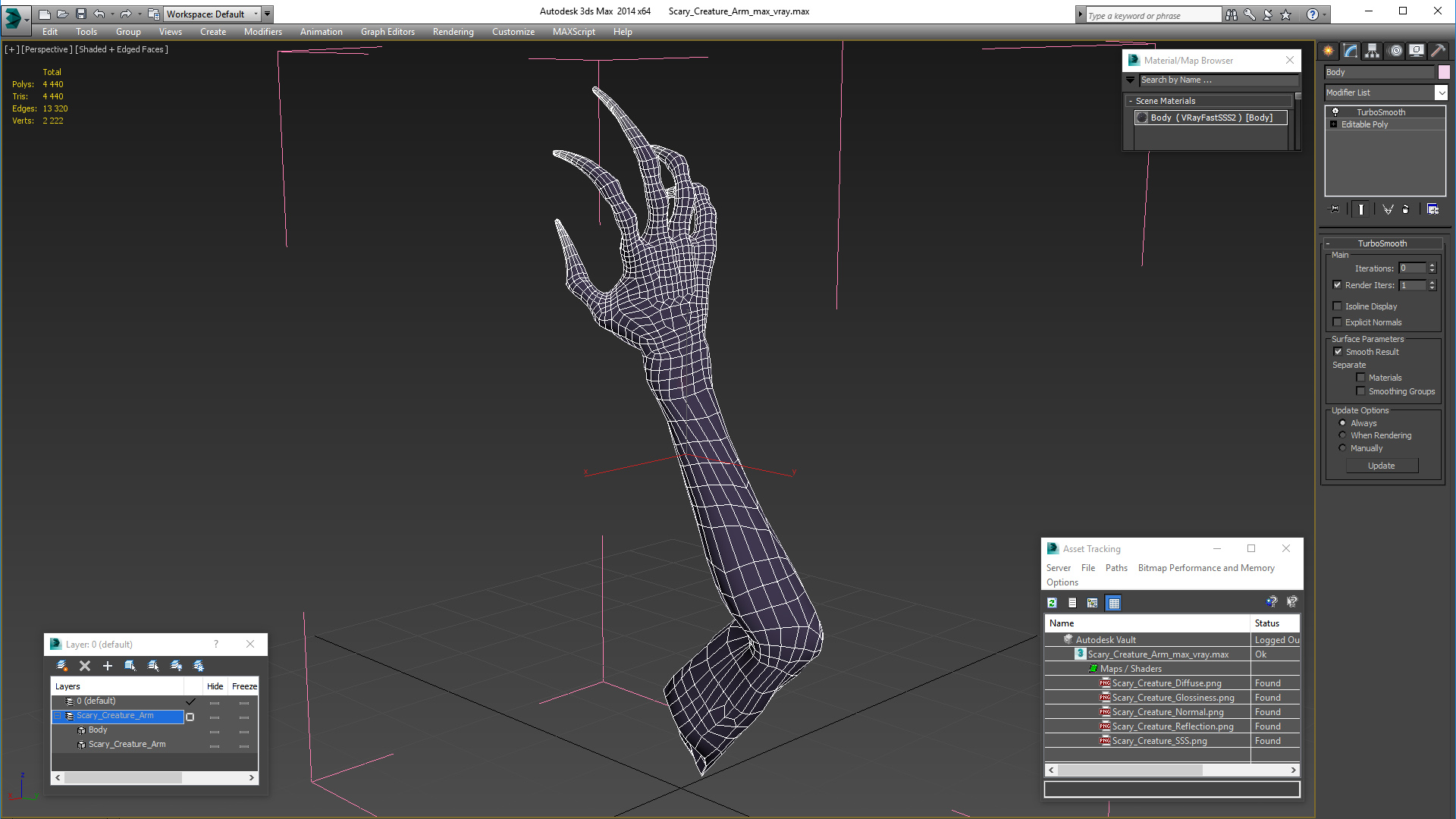This screenshot has height=819, width=1456.
Task: Click Table View icon in Asset Tracking
Action: point(1113,603)
